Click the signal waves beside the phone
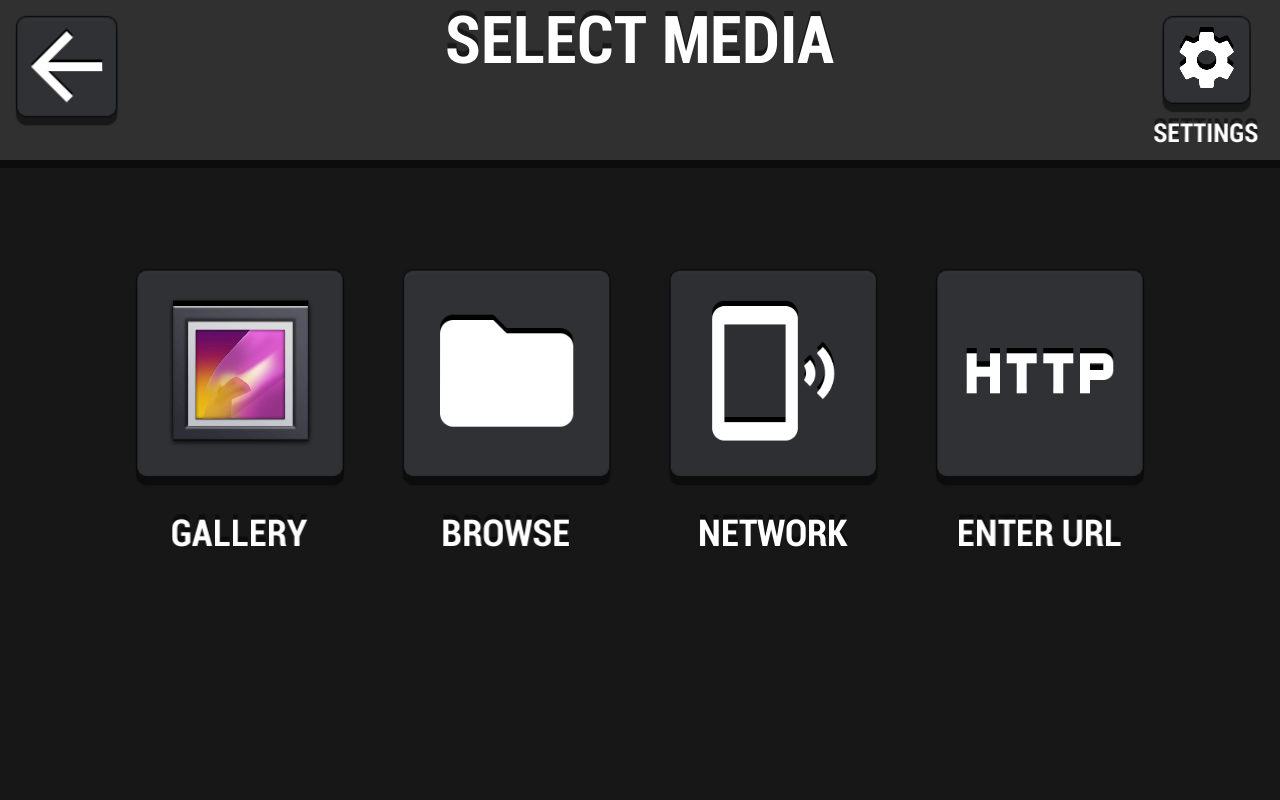 pos(820,372)
